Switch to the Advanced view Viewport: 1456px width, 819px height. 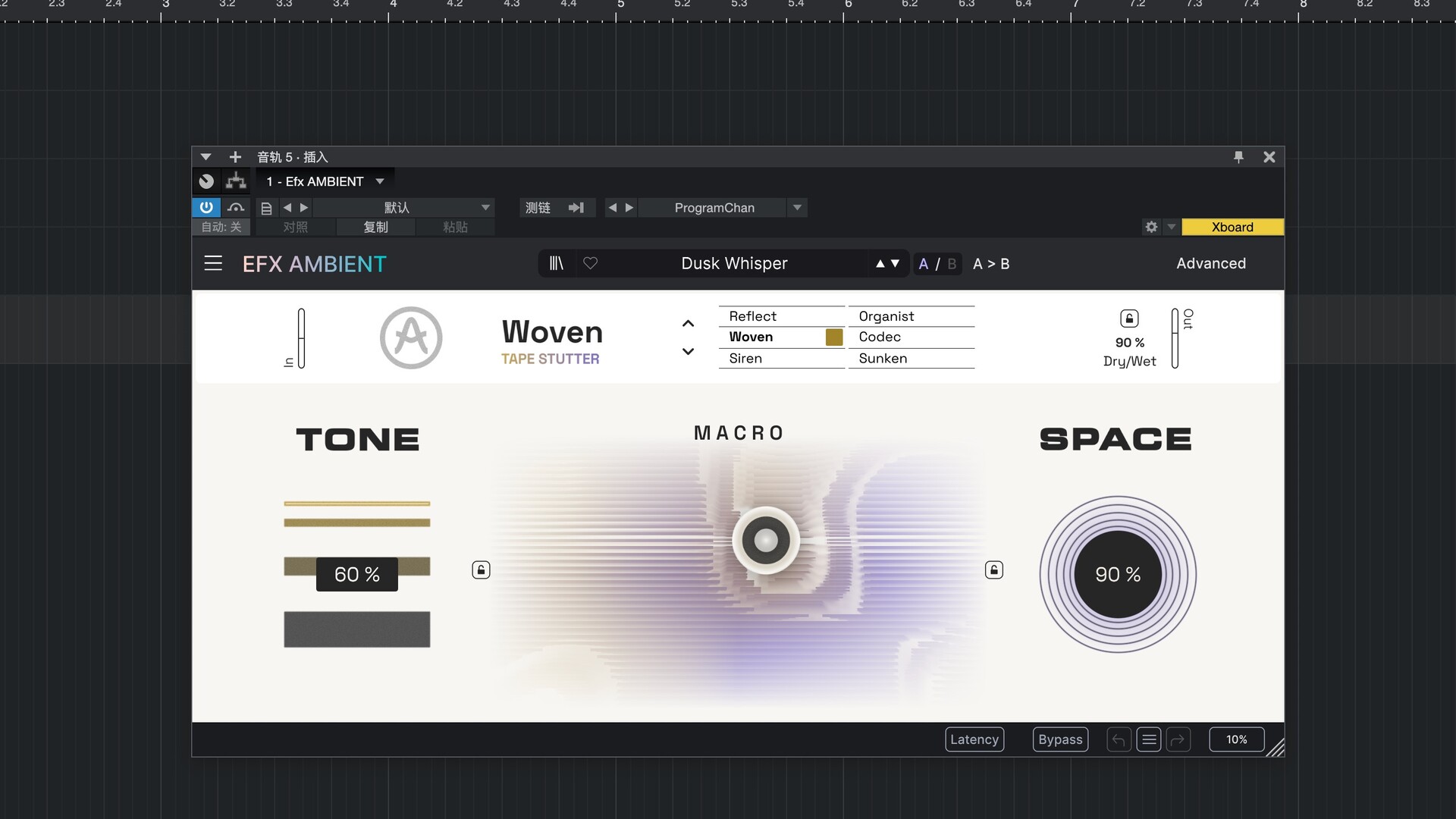1211,263
